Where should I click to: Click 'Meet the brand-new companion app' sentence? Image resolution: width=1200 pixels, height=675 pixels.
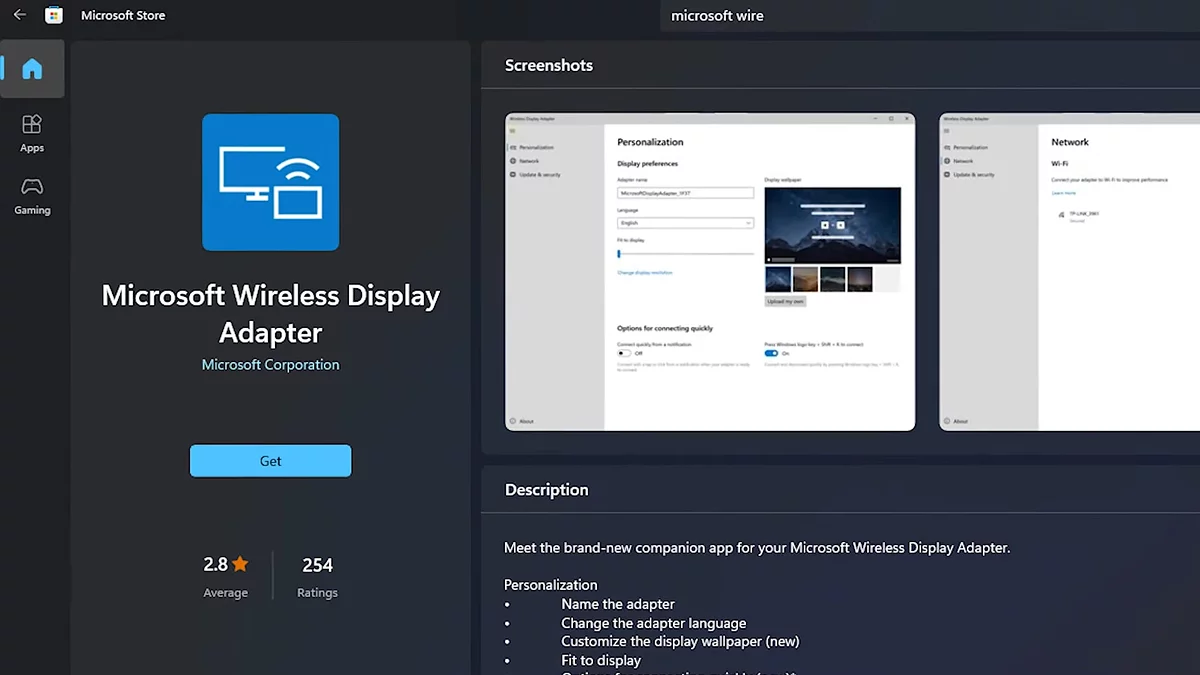[757, 548]
